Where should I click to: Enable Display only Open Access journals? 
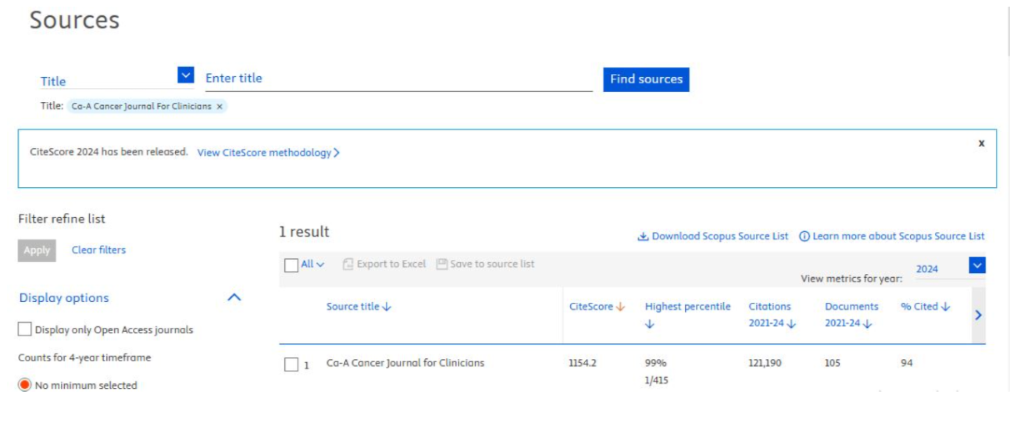click(x=25, y=329)
